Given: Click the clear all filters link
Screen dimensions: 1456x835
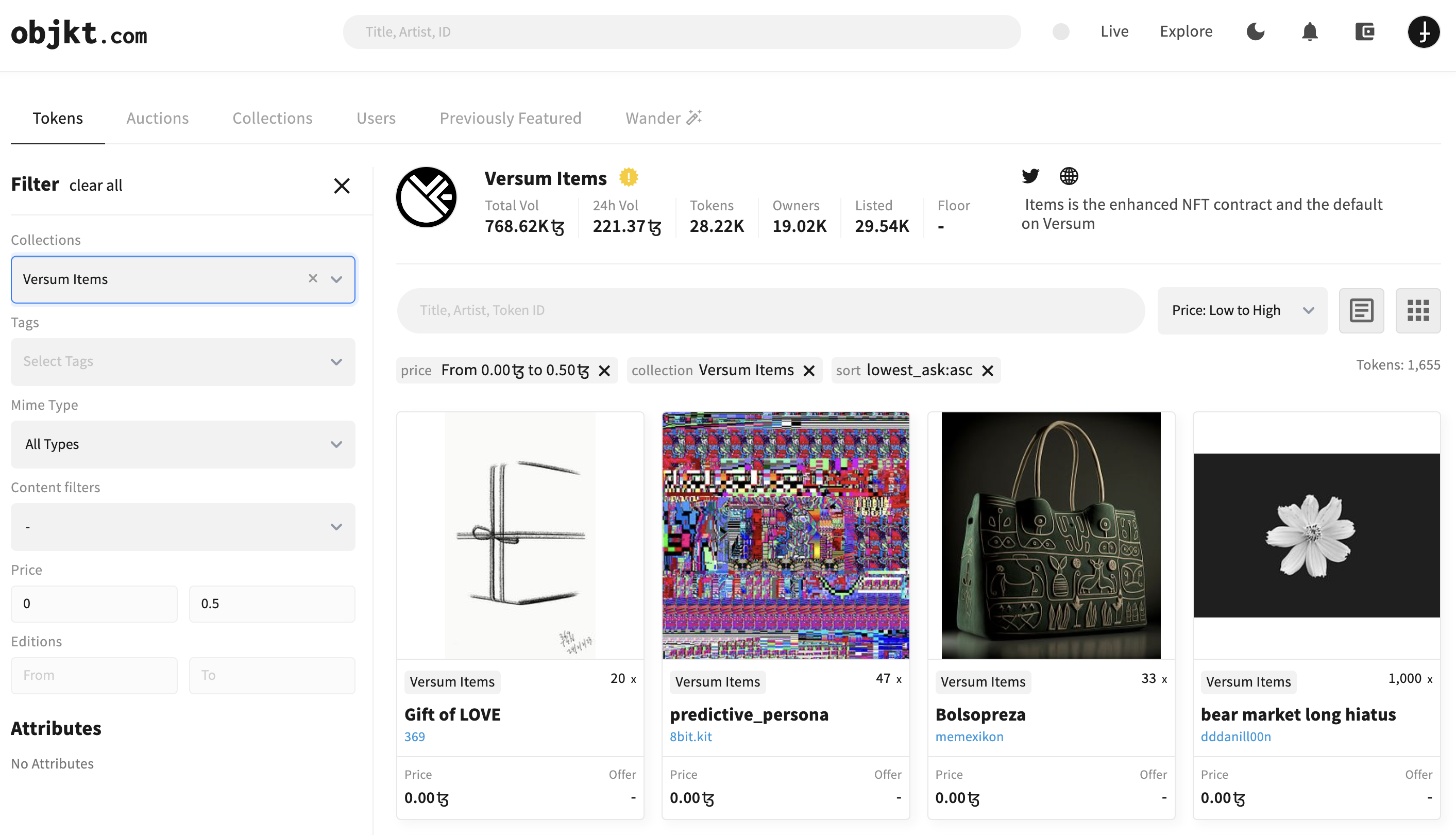Looking at the screenshot, I should [x=96, y=185].
